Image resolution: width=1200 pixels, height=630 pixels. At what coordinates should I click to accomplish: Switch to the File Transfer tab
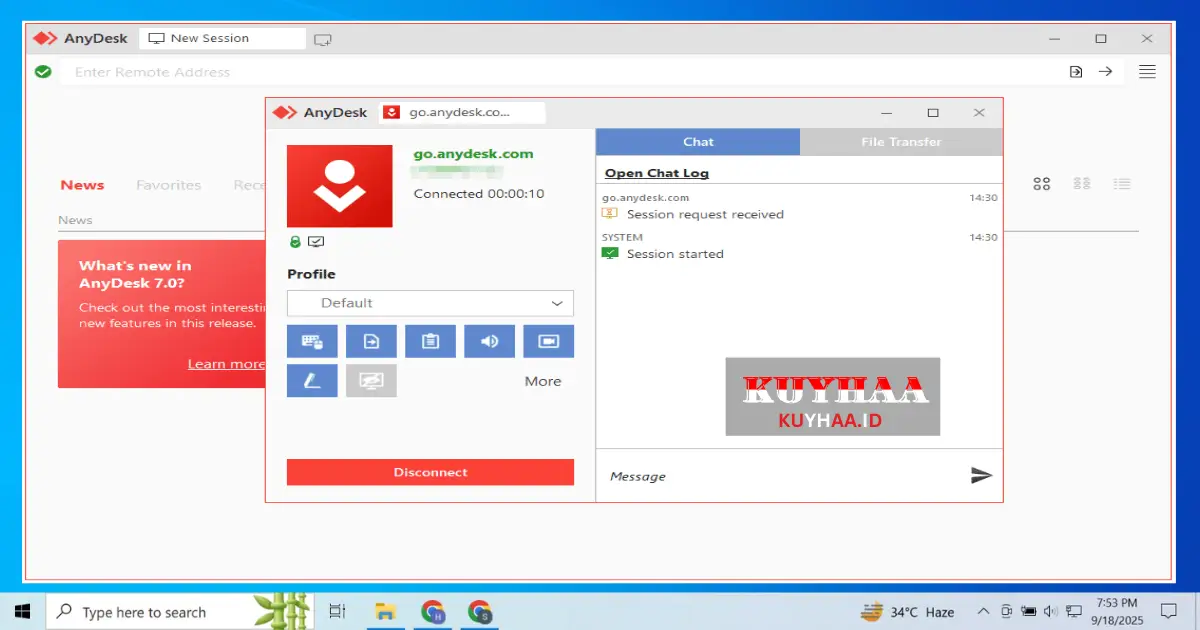(x=901, y=142)
